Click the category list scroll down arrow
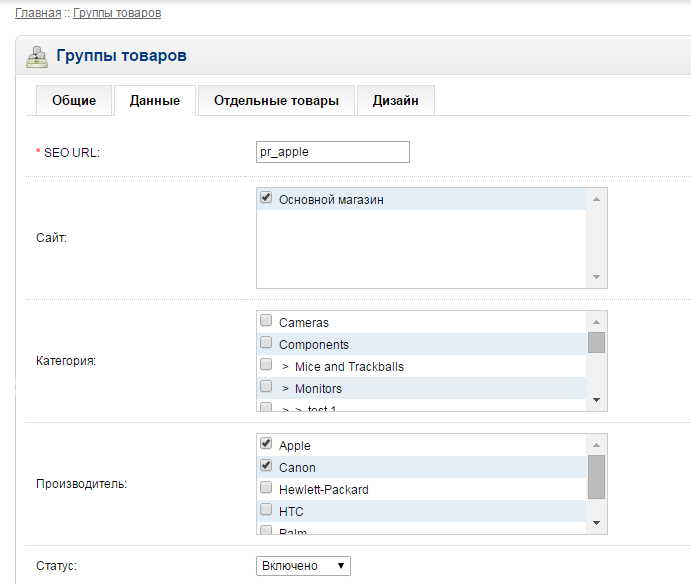This screenshot has height=584, width=691. (596, 400)
